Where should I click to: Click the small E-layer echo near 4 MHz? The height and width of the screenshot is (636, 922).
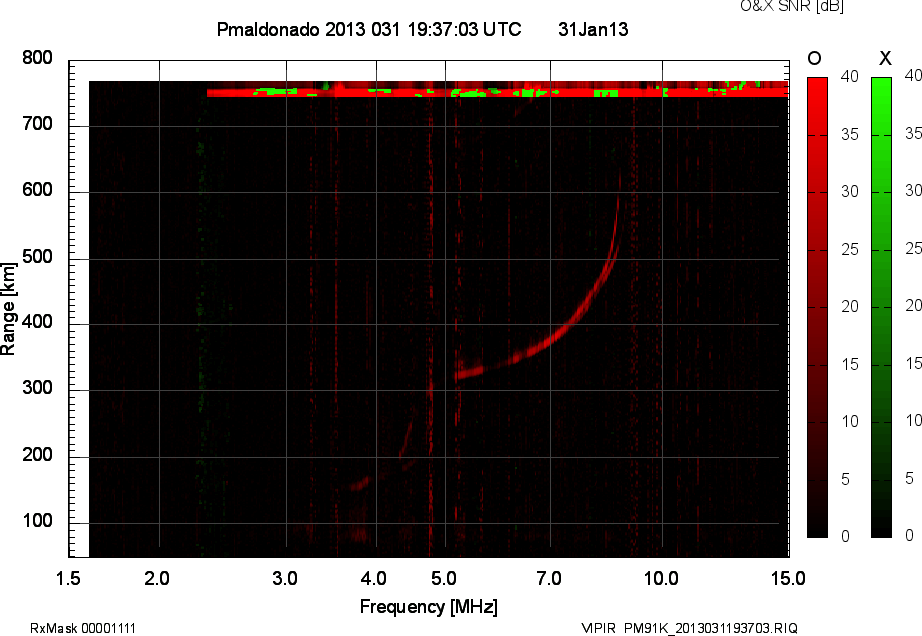tap(360, 484)
